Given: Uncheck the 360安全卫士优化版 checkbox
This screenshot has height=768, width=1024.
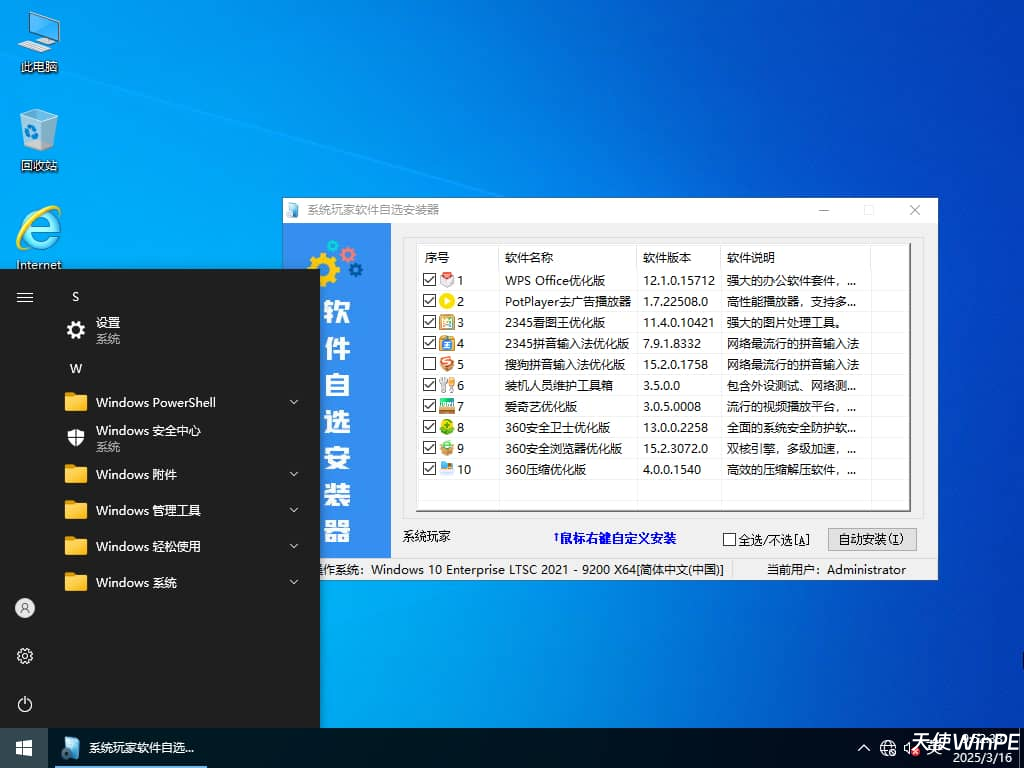Looking at the screenshot, I should pyautogui.click(x=429, y=427).
